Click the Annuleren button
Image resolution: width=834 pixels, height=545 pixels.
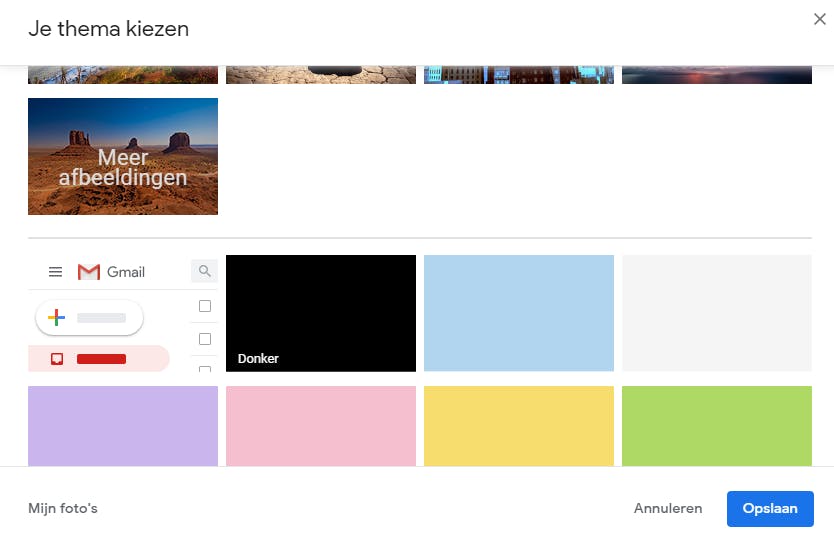coord(668,508)
